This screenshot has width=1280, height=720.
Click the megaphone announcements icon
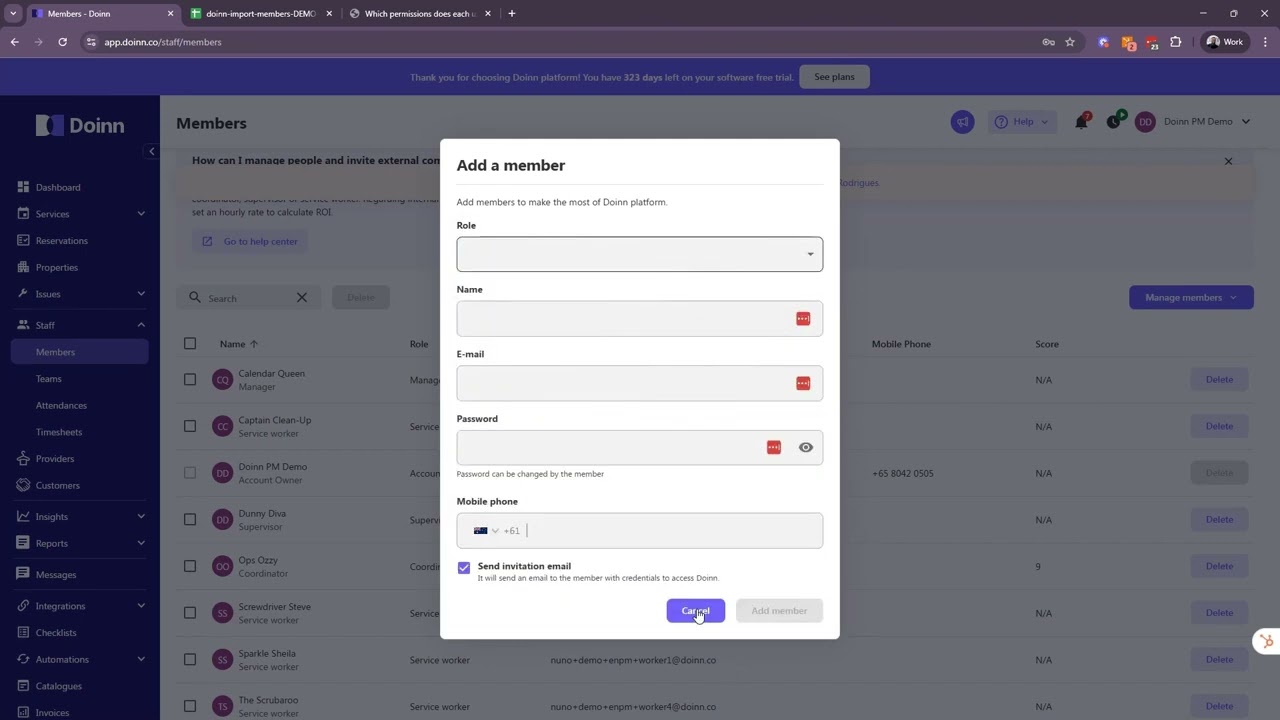click(x=962, y=122)
